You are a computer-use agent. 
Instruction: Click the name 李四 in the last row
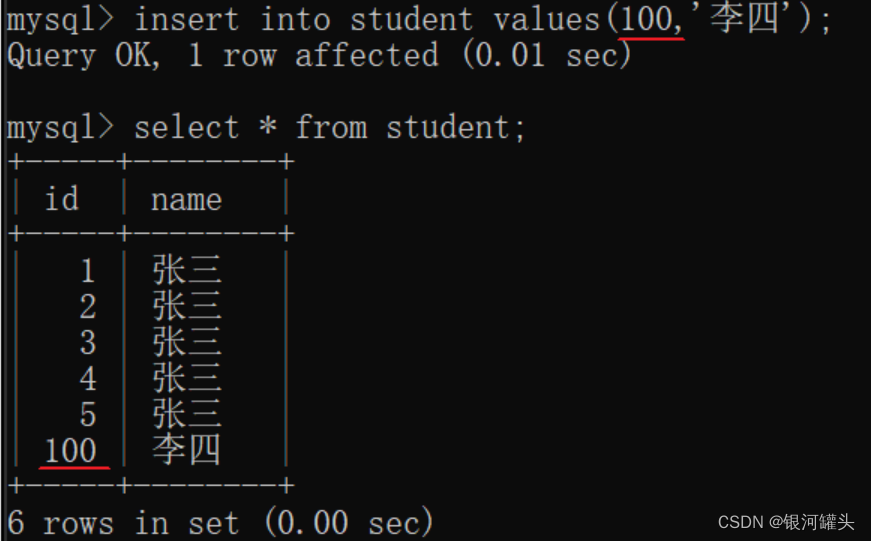pos(187,449)
